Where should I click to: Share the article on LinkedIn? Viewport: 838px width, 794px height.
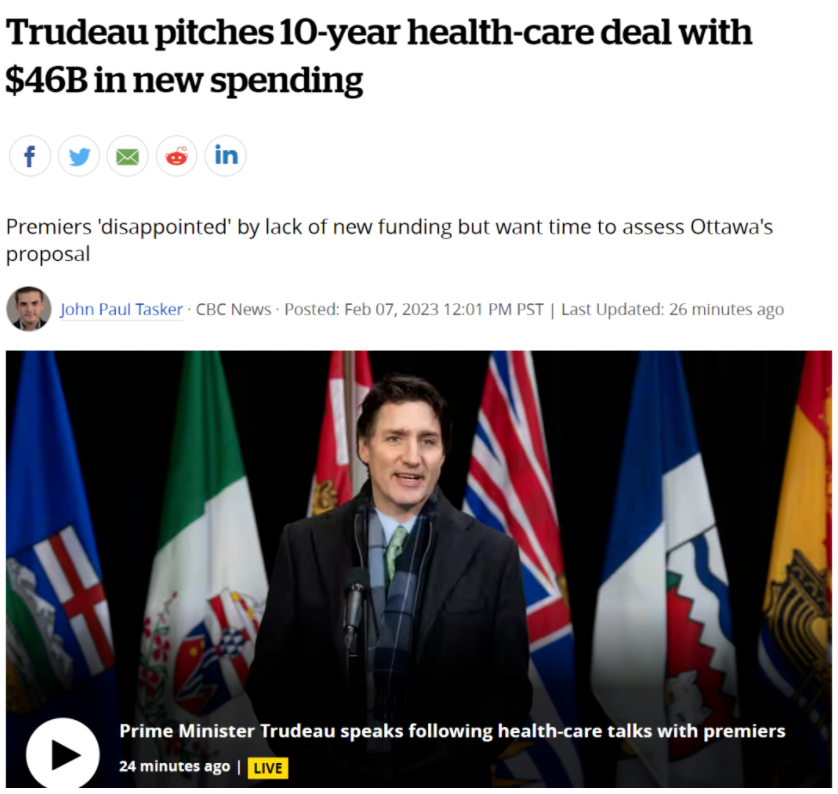[x=226, y=156]
